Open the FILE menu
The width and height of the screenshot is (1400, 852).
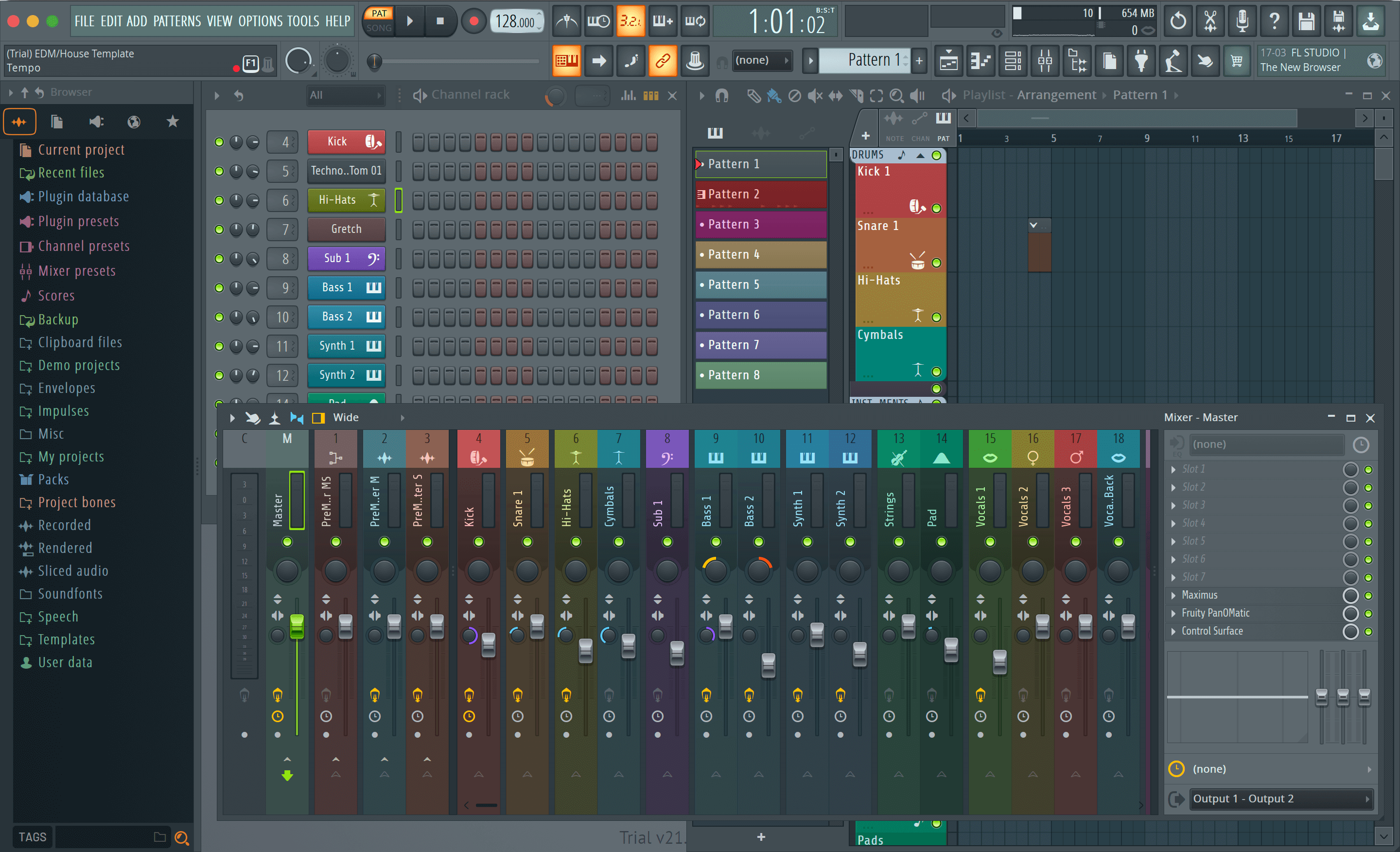coord(85,21)
